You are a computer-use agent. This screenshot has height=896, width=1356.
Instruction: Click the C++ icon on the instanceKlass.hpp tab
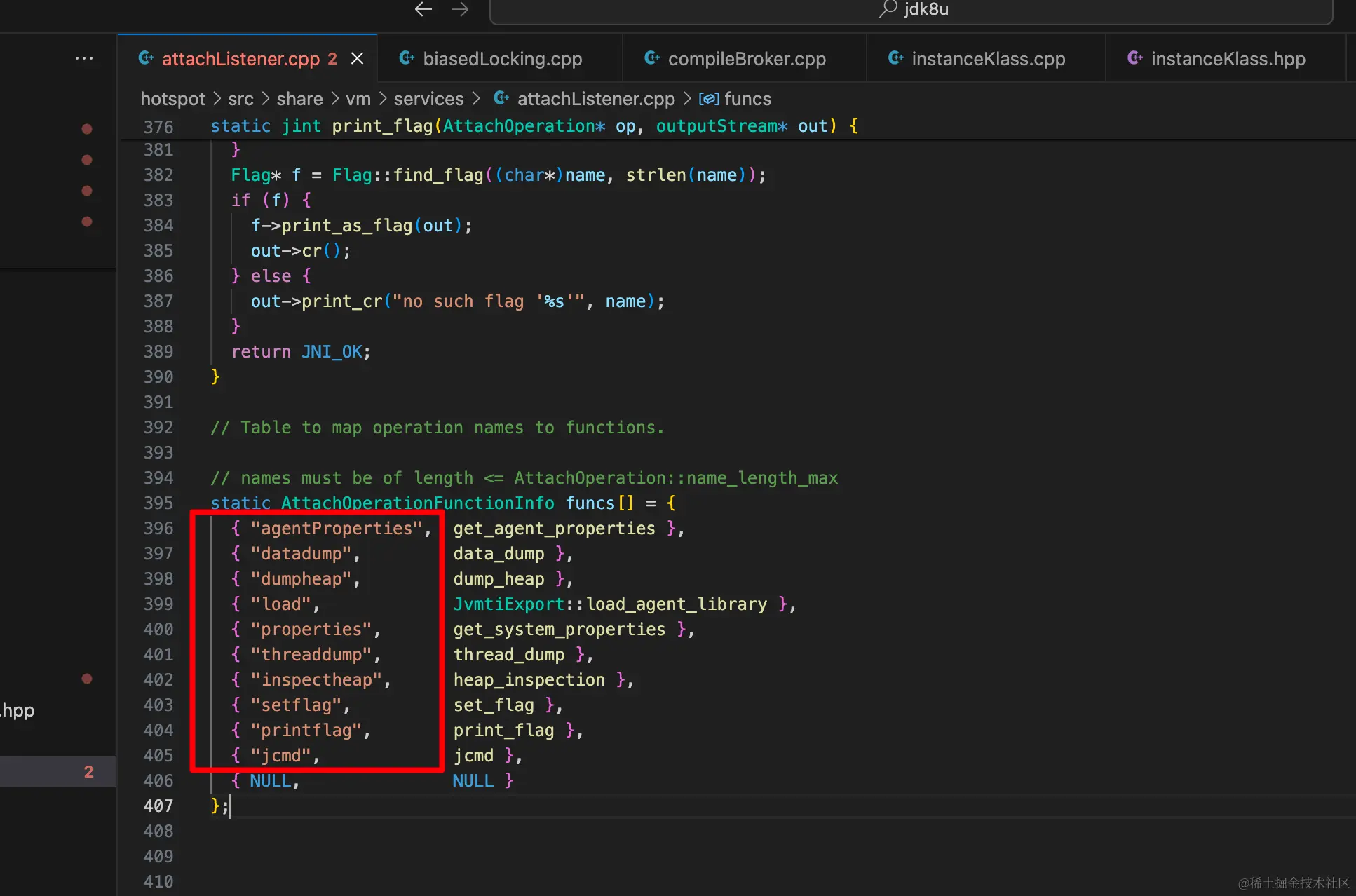click(1134, 58)
